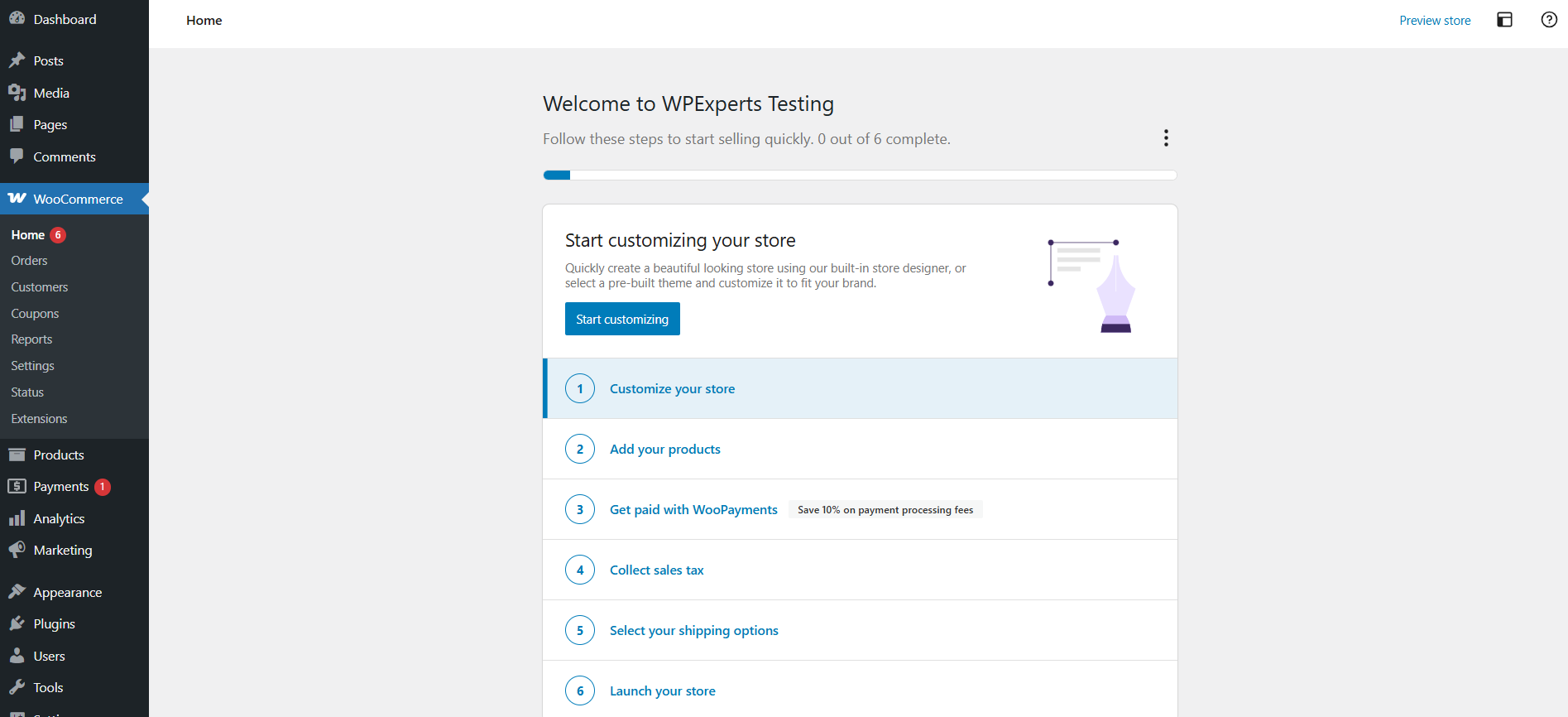
Task: Click the Preview store link
Action: (x=1435, y=21)
